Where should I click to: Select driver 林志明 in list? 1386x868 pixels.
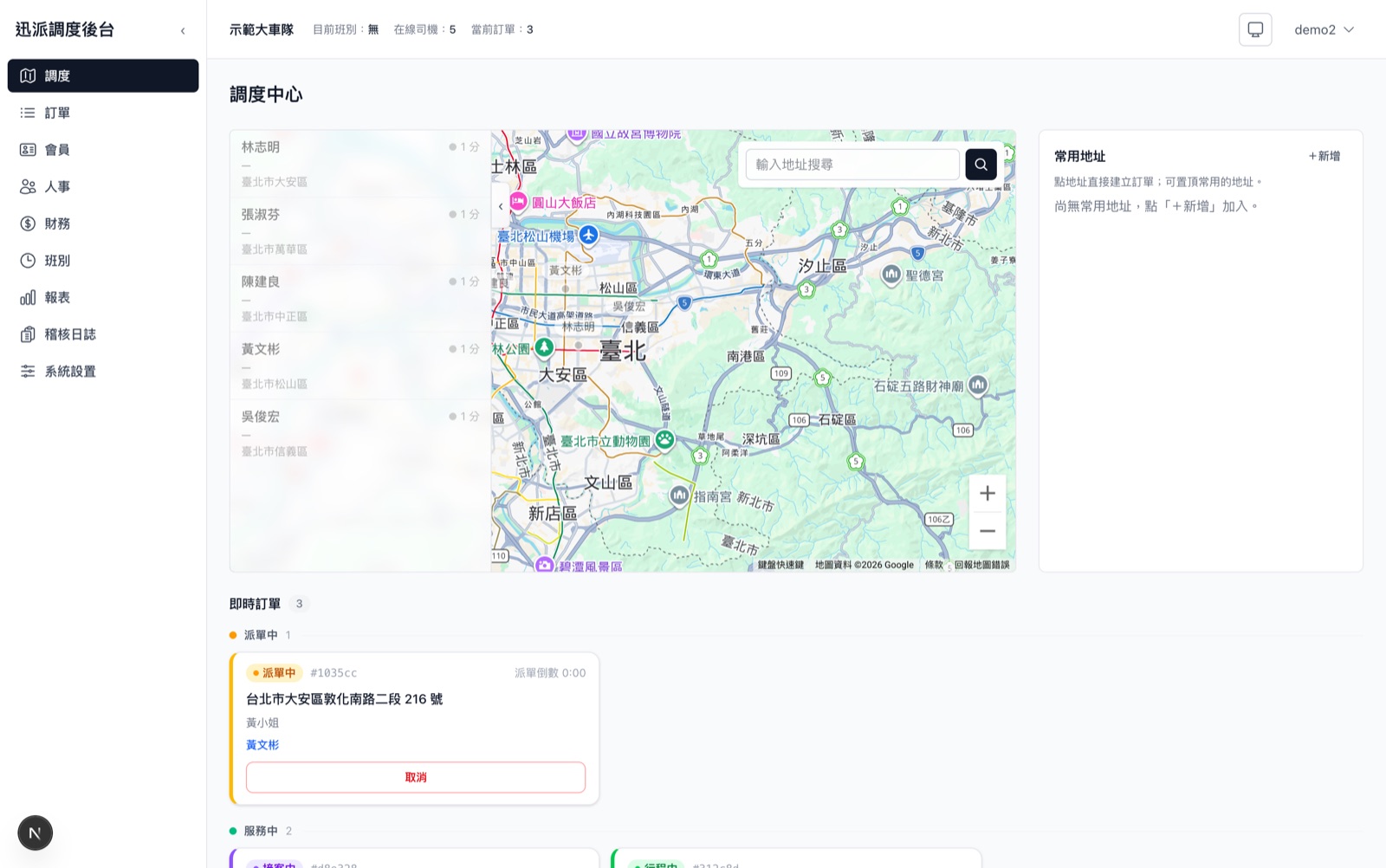tap(360, 164)
